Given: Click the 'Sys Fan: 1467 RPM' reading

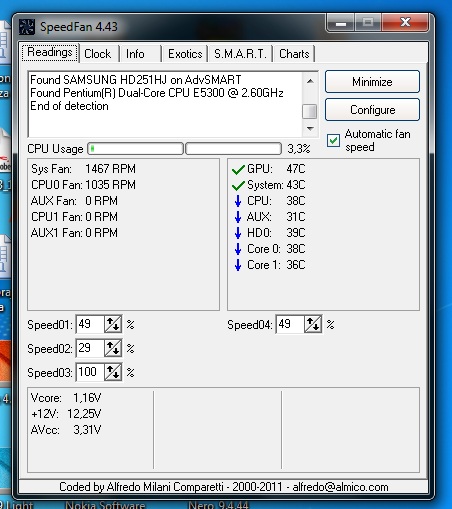Looking at the screenshot, I should tap(83, 169).
